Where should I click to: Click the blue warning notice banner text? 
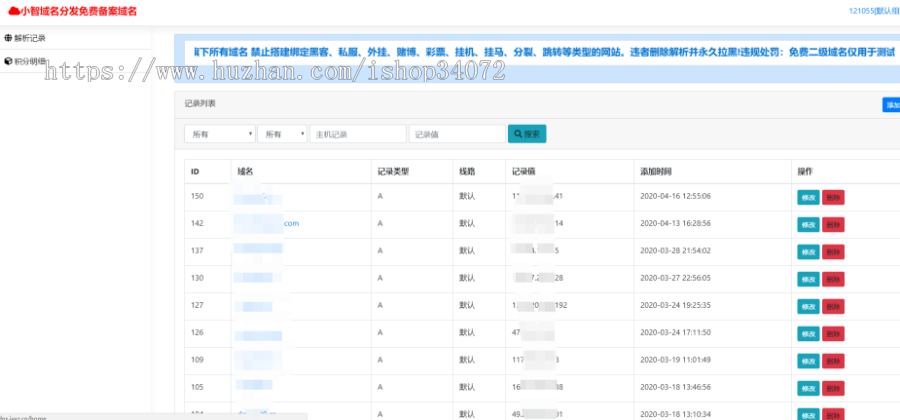(x=545, y=53)
